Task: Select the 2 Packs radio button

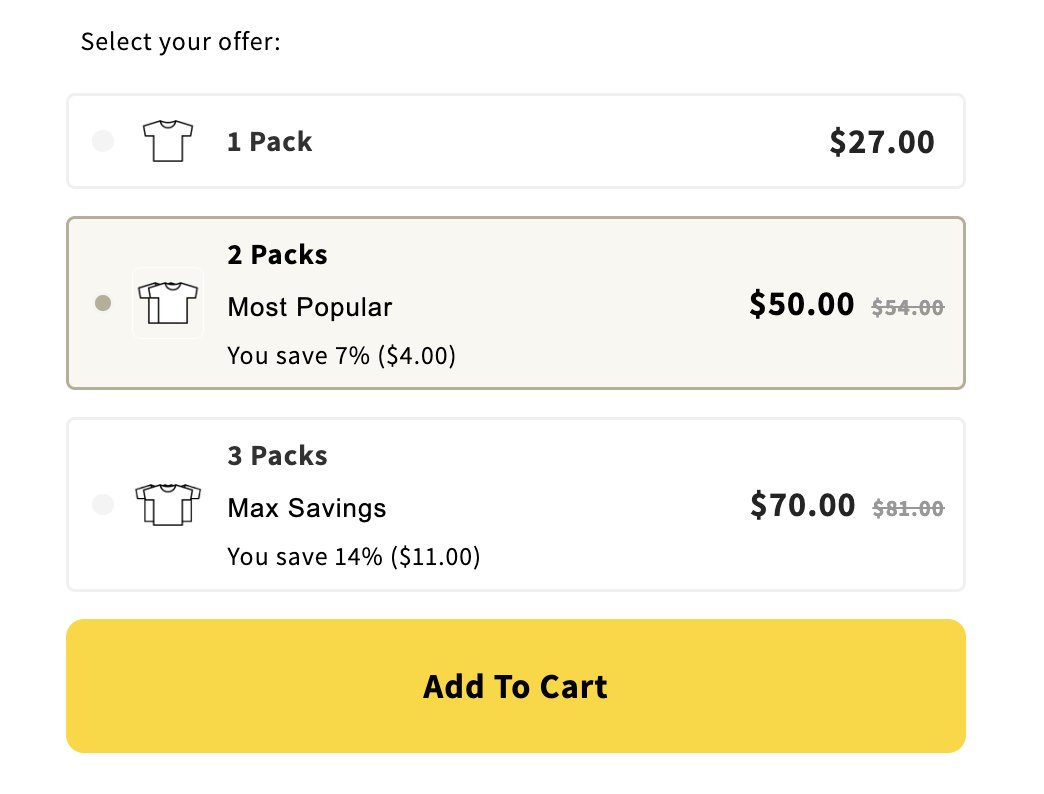Action: click(x=102, y=302)
